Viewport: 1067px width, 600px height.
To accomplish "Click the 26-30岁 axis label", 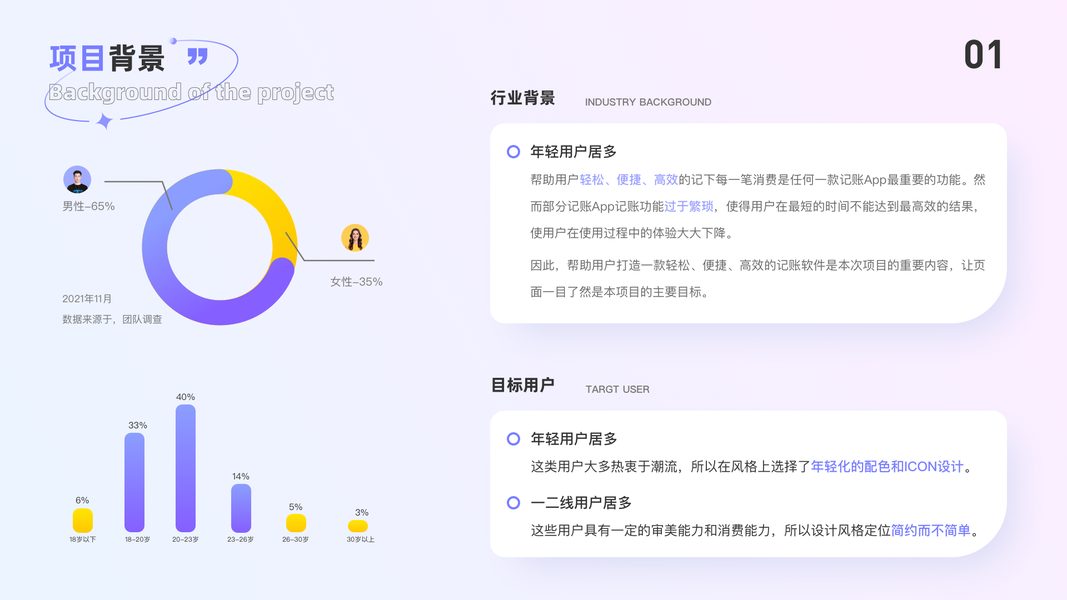I will (x=296, y=539).
